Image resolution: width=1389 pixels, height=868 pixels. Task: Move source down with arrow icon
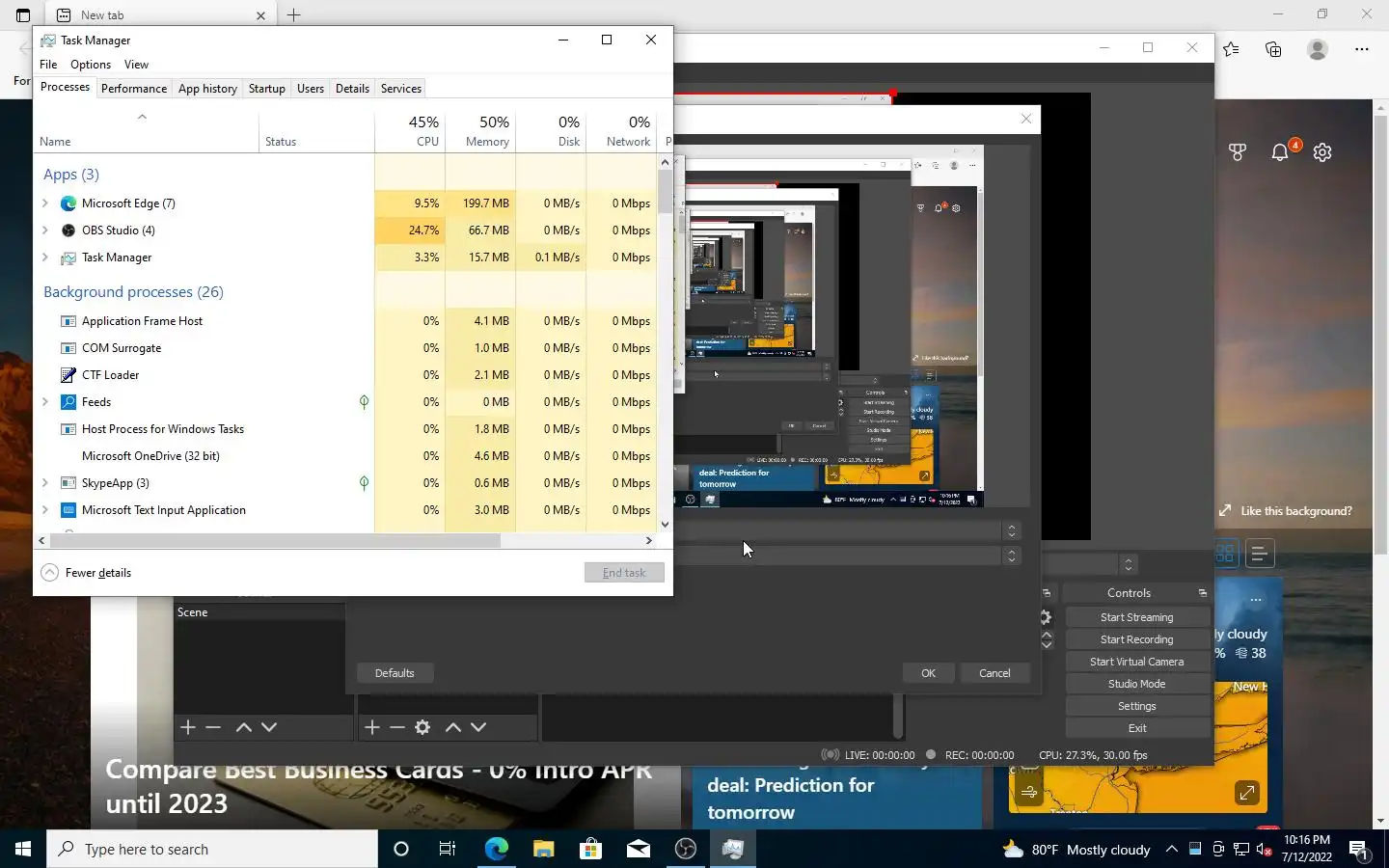pyautogui.click(x=478, y=727)
